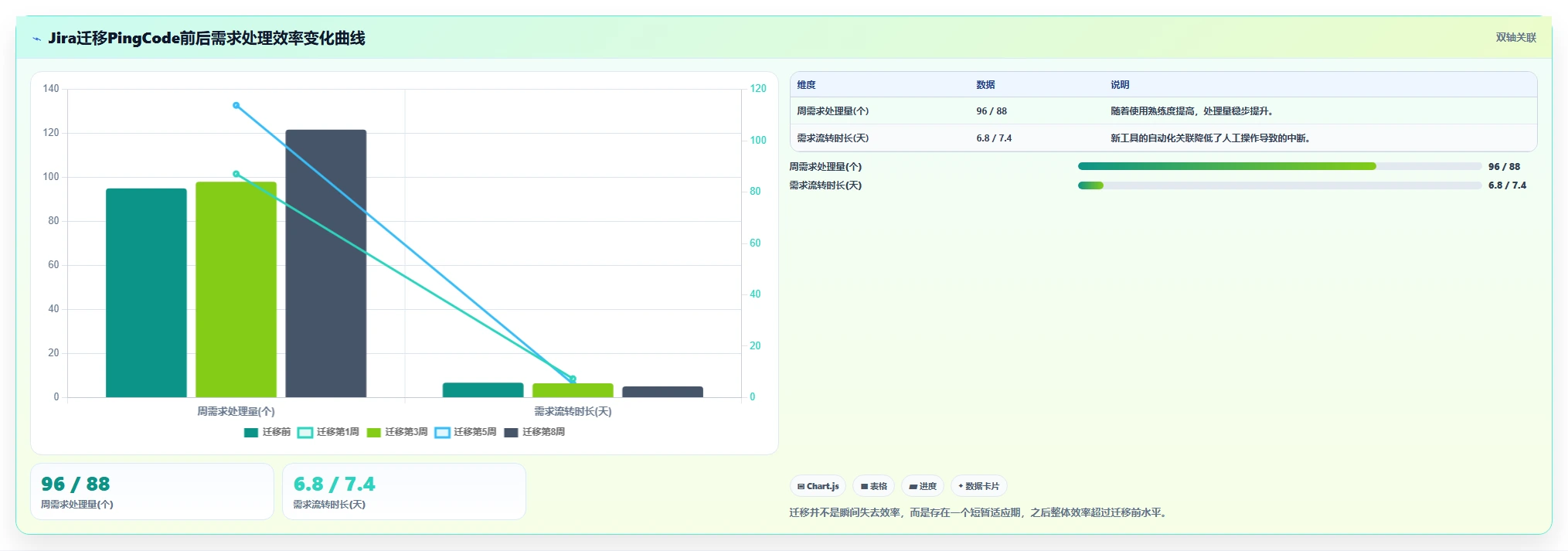Click the footer note 迁移并不是瞬间失去效率
Viewport: 1568px width, 551px height.
(x=978, y=512)
